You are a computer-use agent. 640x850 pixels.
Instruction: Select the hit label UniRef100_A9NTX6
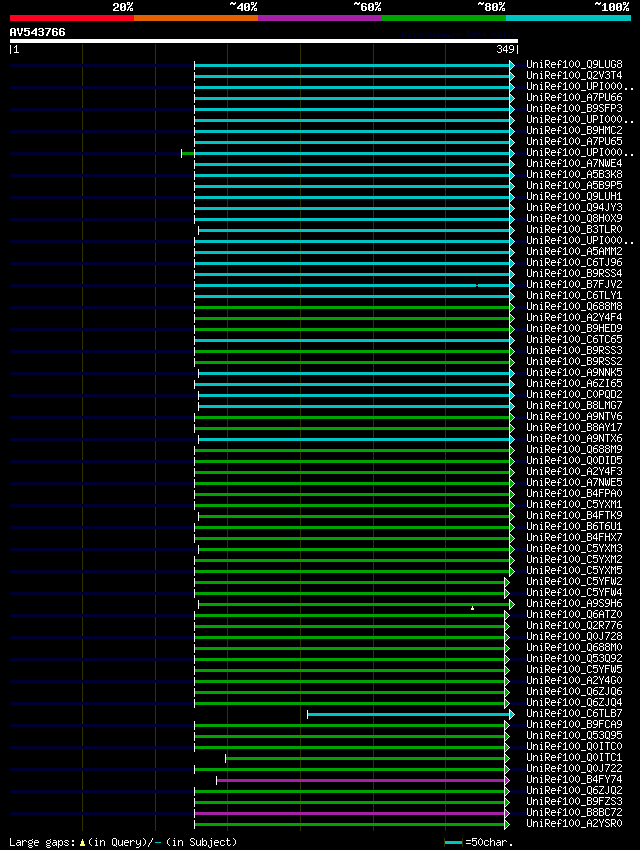[x=574, y=439]
